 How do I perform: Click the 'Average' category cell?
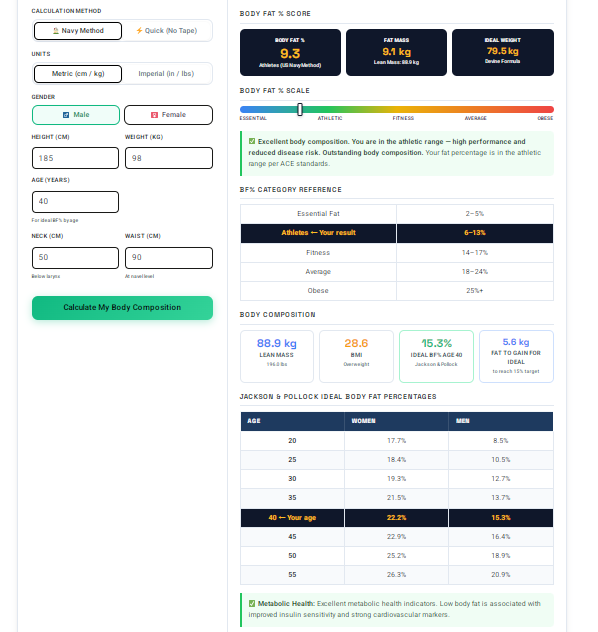pos(318,272)
